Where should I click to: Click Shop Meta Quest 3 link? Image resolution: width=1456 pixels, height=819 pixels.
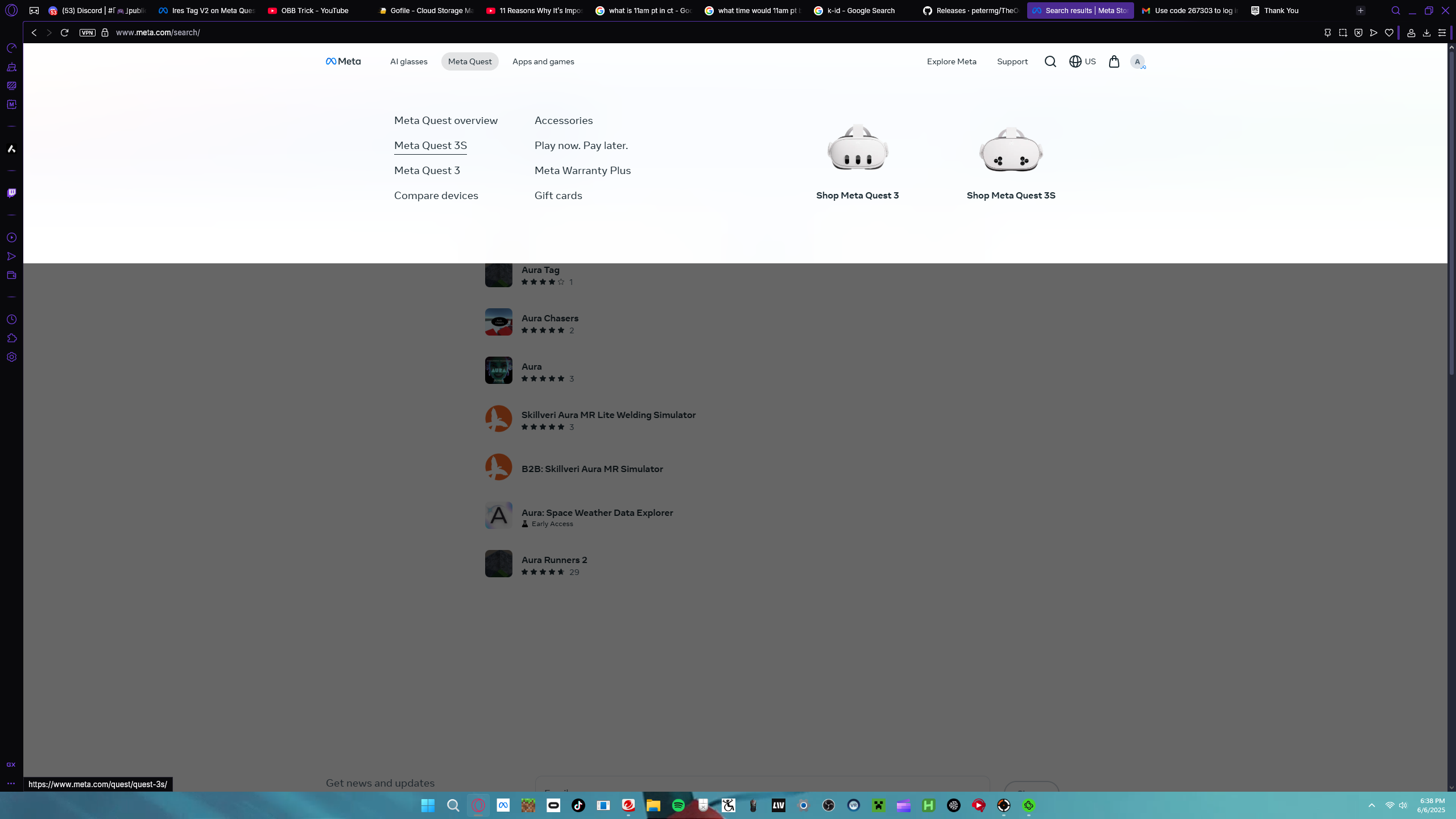coord(858,196)
